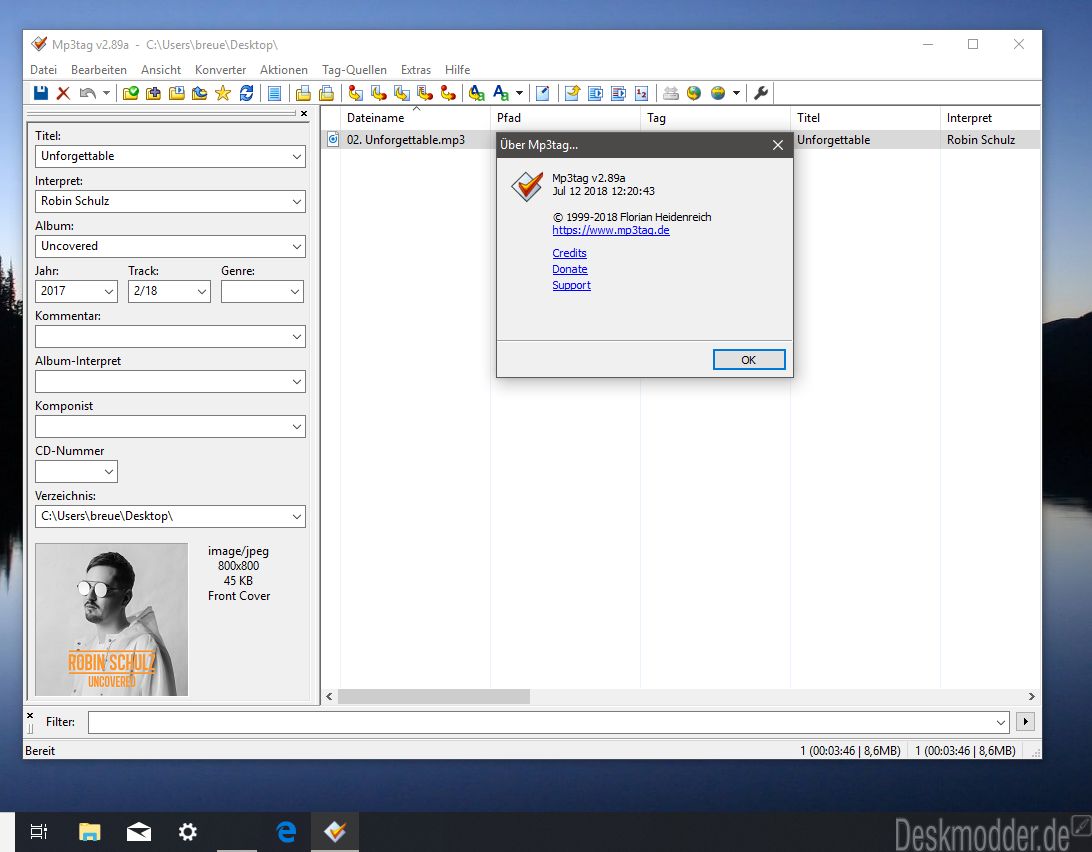Click the red X Remove tag icon

(63, 93)
